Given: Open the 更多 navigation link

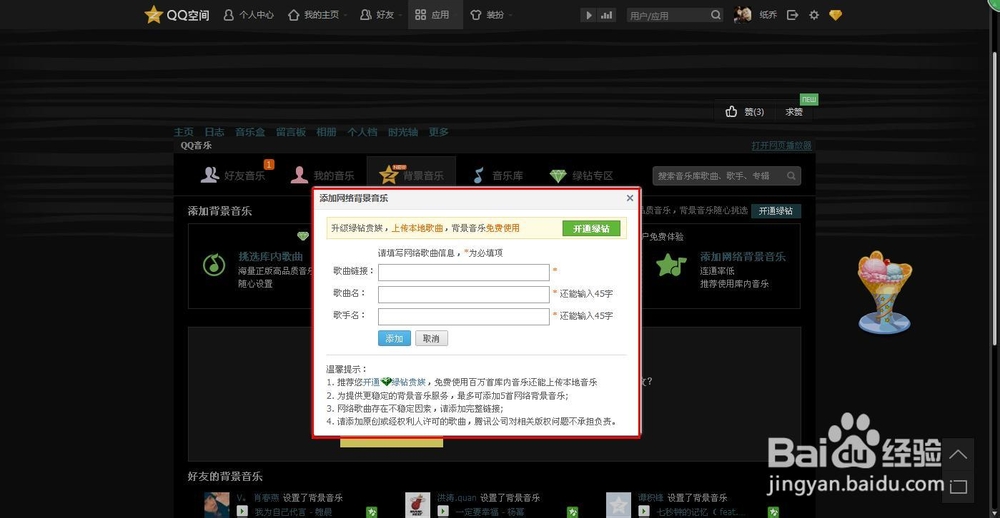Looking at the screenshot, I should [x=439, y=132].
